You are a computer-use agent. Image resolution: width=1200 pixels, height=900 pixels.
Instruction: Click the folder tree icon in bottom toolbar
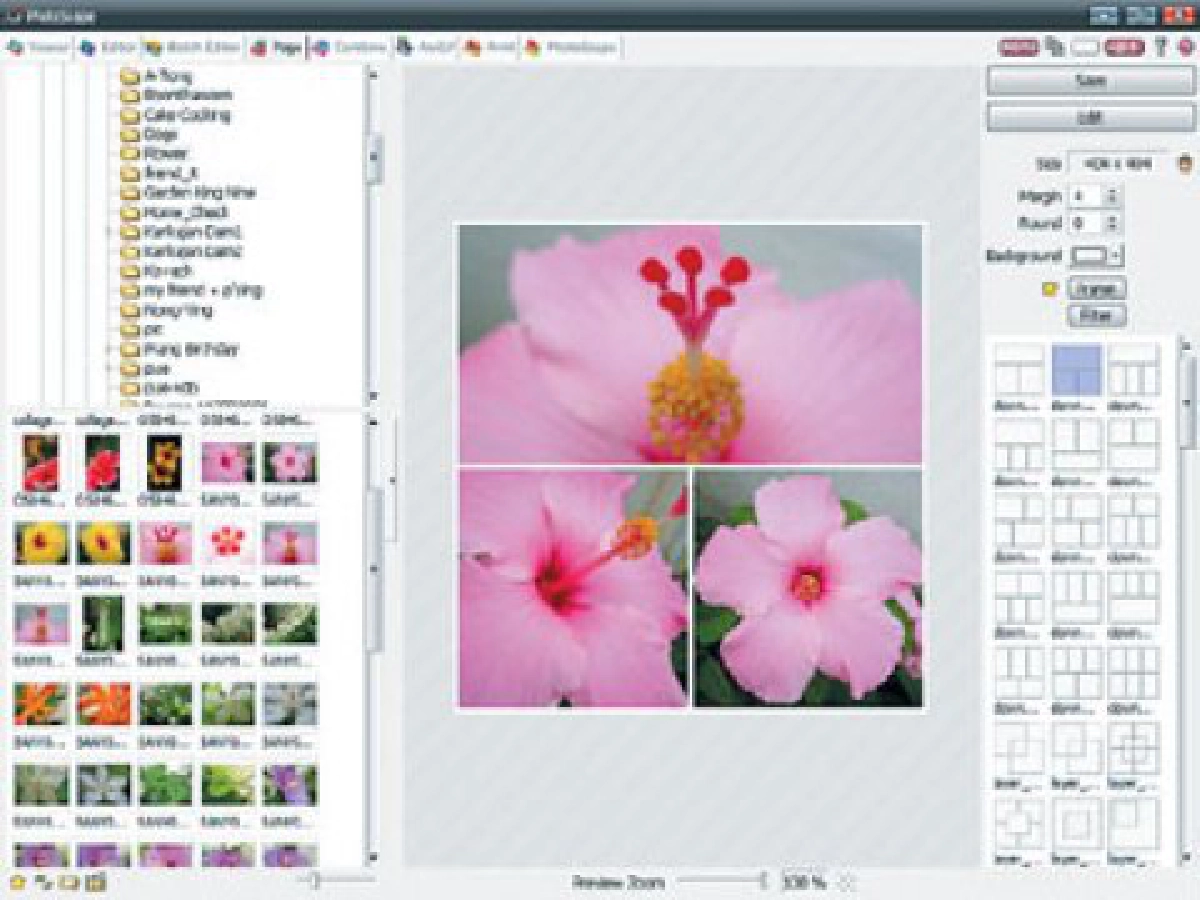pos(43,882)
